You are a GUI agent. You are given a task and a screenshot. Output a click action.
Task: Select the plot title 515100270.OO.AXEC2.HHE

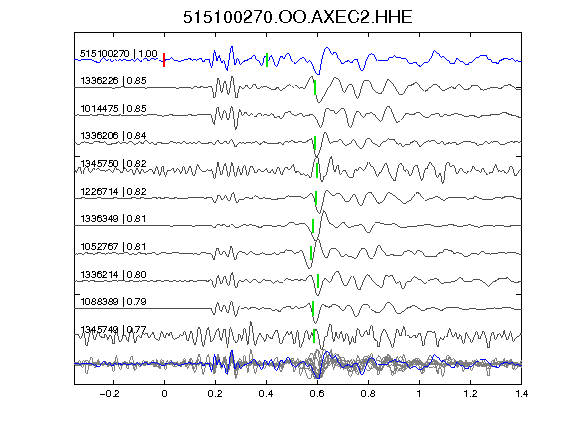[298, 17]
